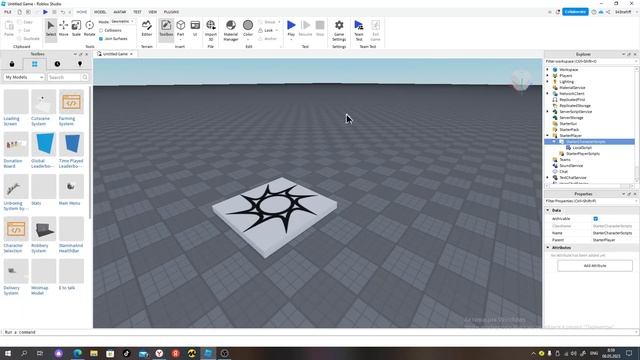
Task: Click the Collaborate button
Action: (575, 12)
